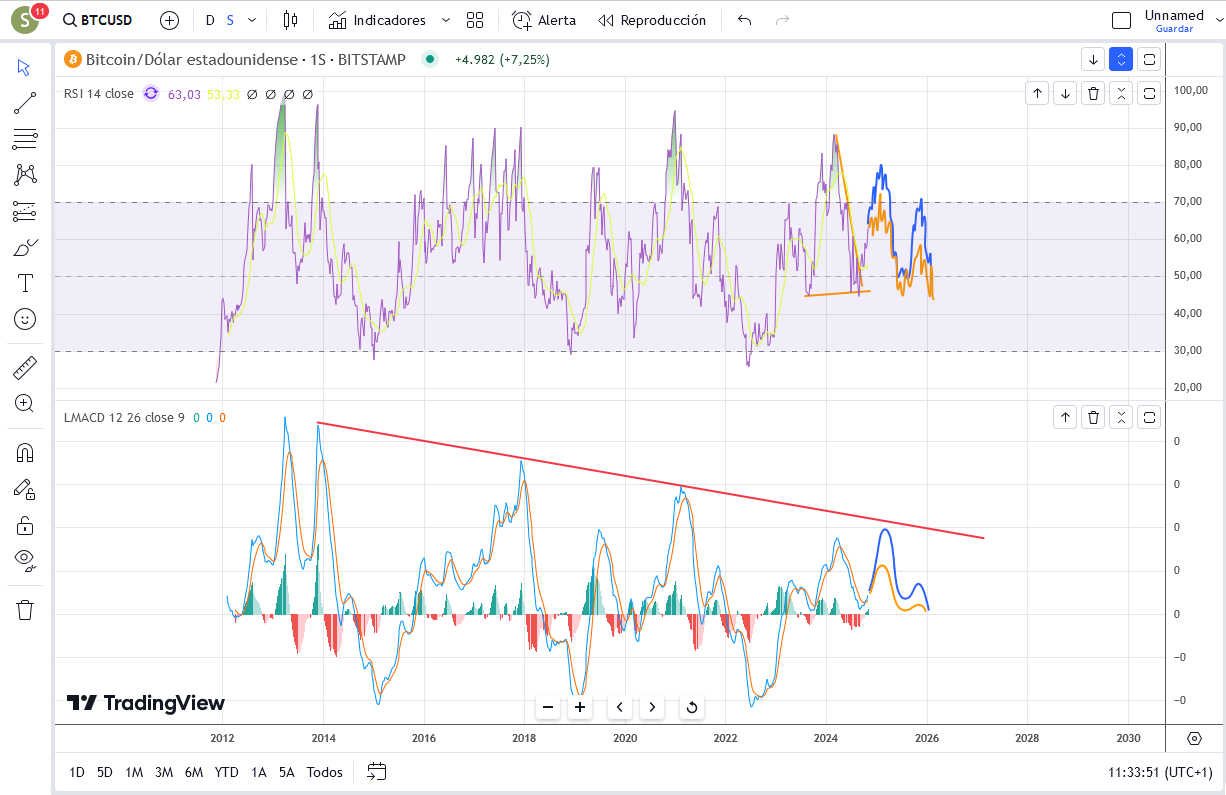The width and height of the screenshot is (1226, 795).
Task: Move the RSI pane down
Action: tap(1066, 93)
